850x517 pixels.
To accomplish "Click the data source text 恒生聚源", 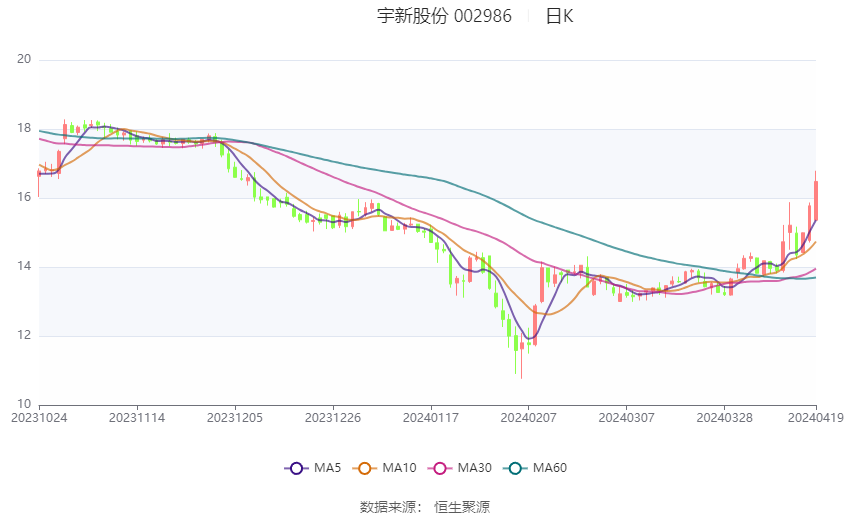I will 462,507.
